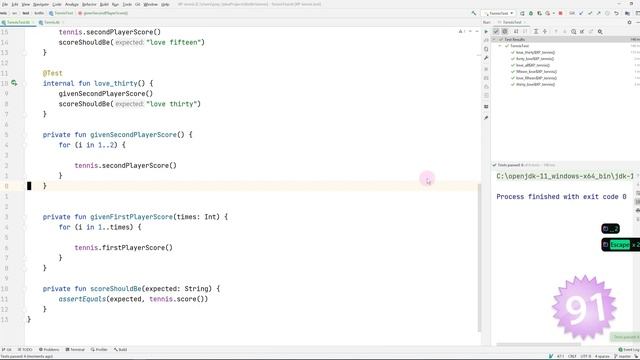Open Git tool window in bottom bar

[7, 350]
